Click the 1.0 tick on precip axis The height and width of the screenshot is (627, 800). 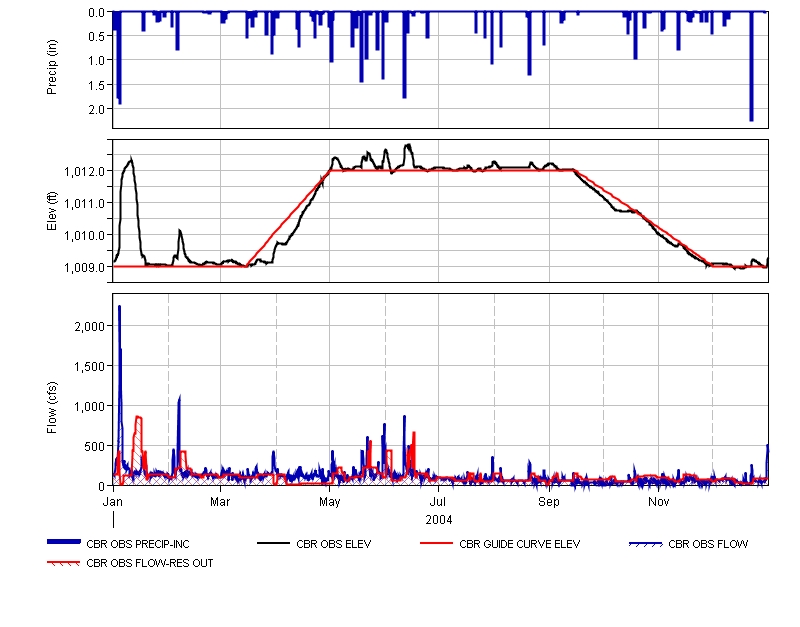click(x=96, y=61)
